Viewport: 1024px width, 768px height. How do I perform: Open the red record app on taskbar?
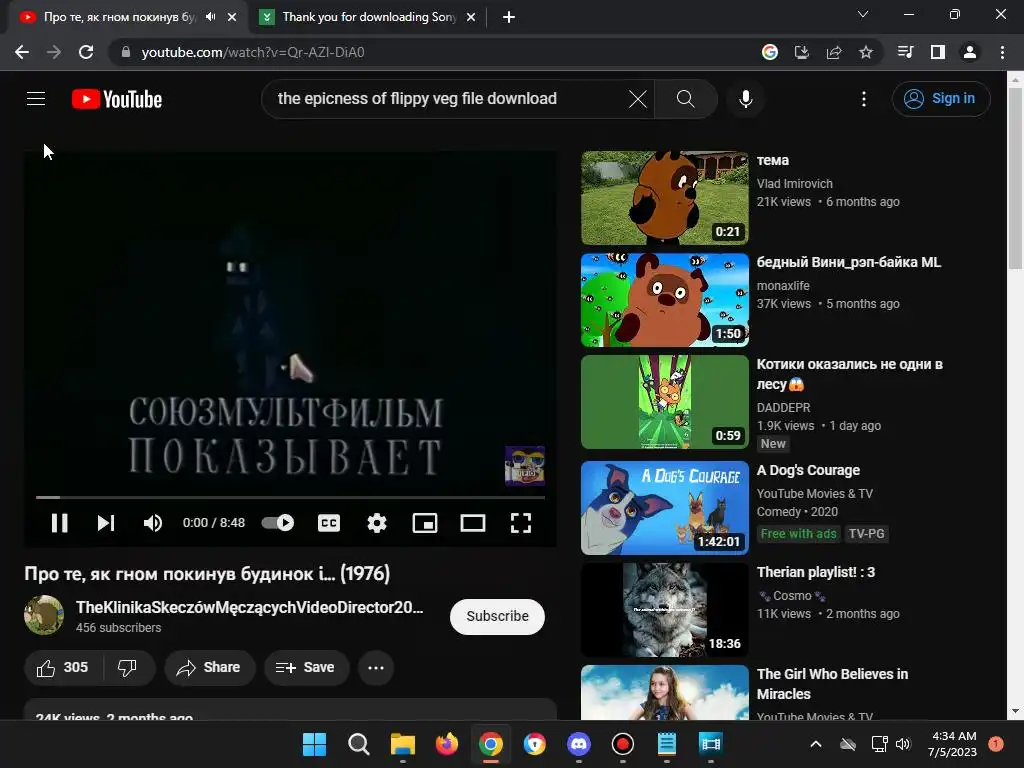click(x=622, y=744)
